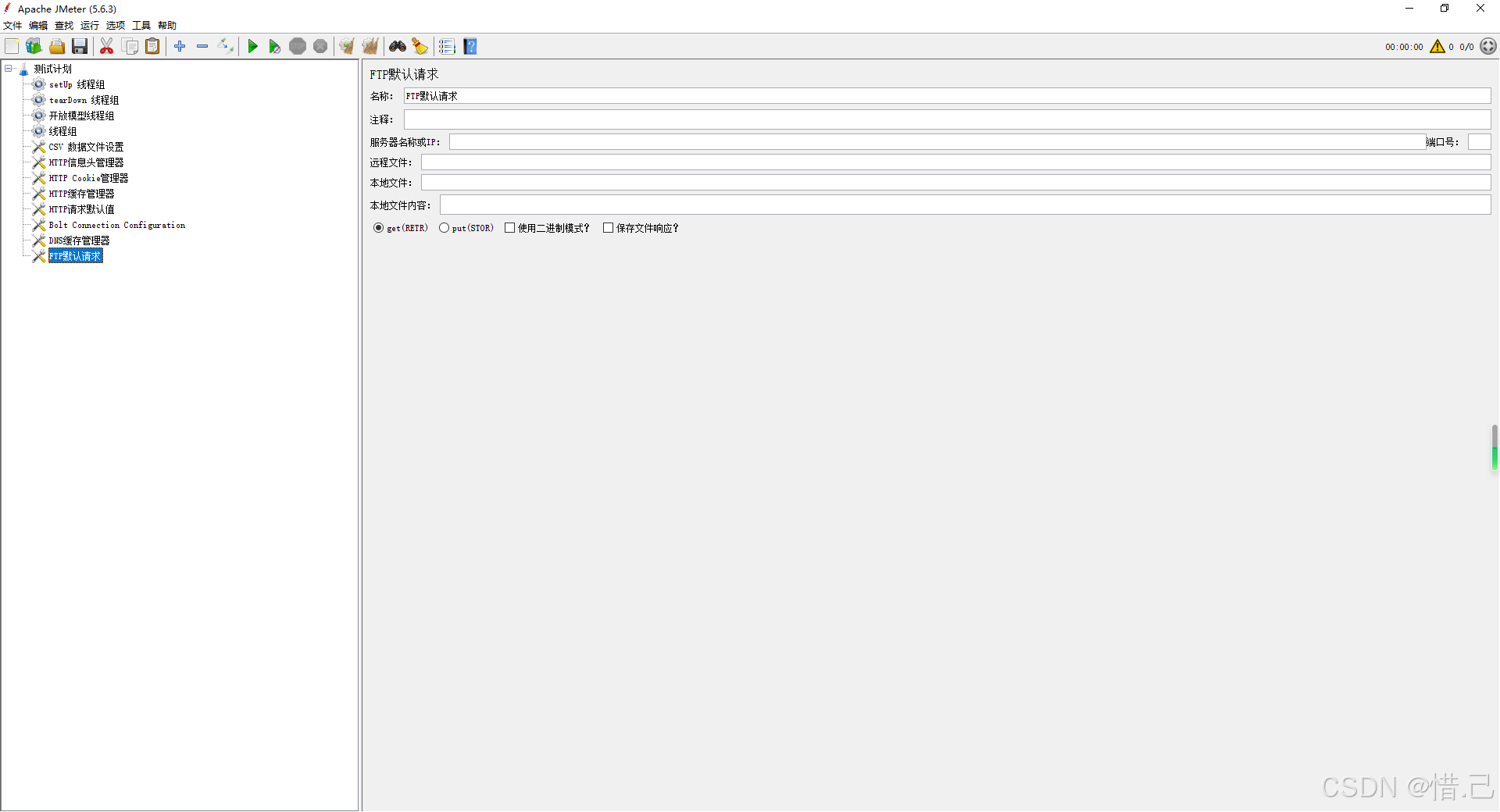Select the 测试计划 tree node
Viewport: 1500px width, 812px height.
click(52, 69)
